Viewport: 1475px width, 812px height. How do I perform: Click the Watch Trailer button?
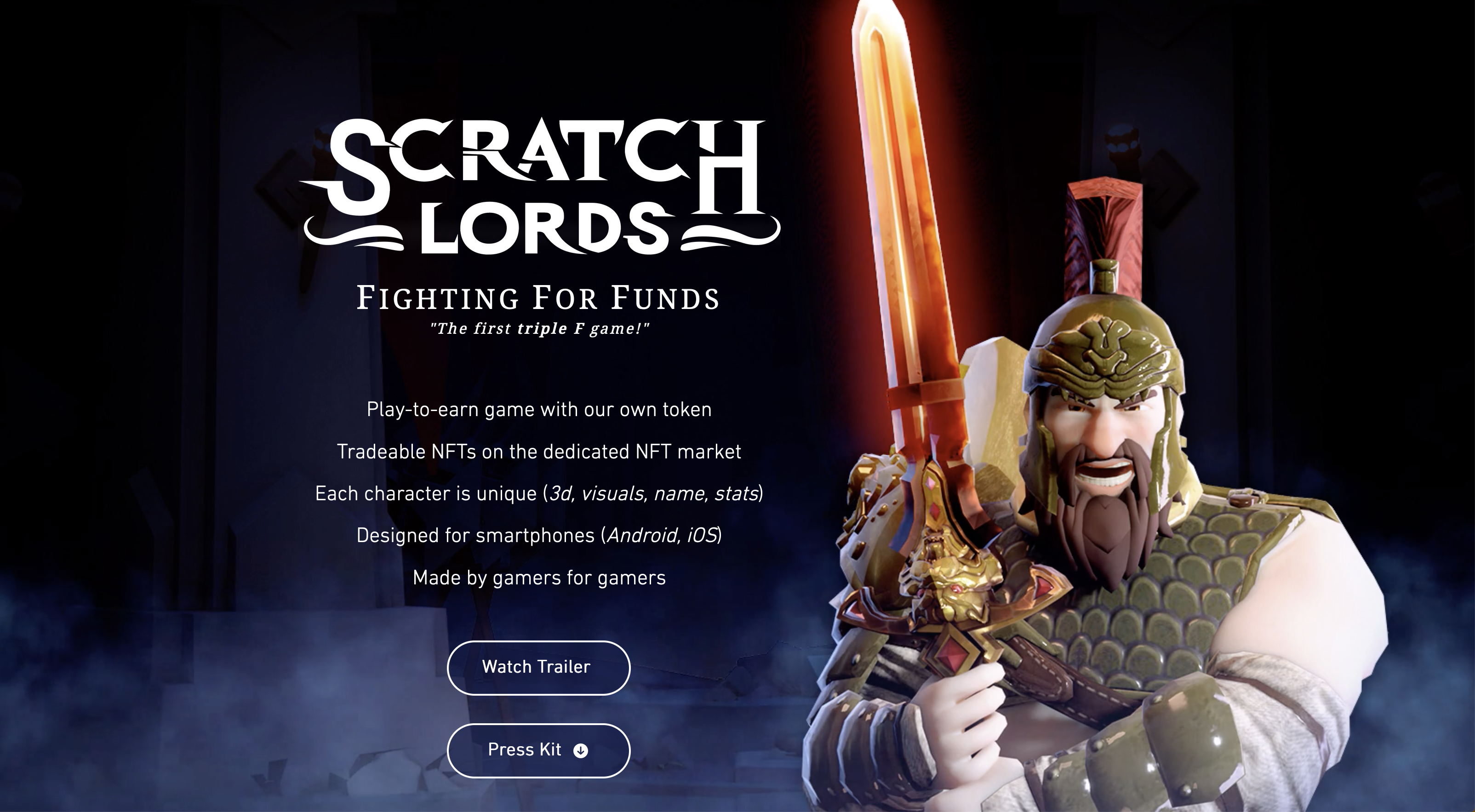pos(538,668)
